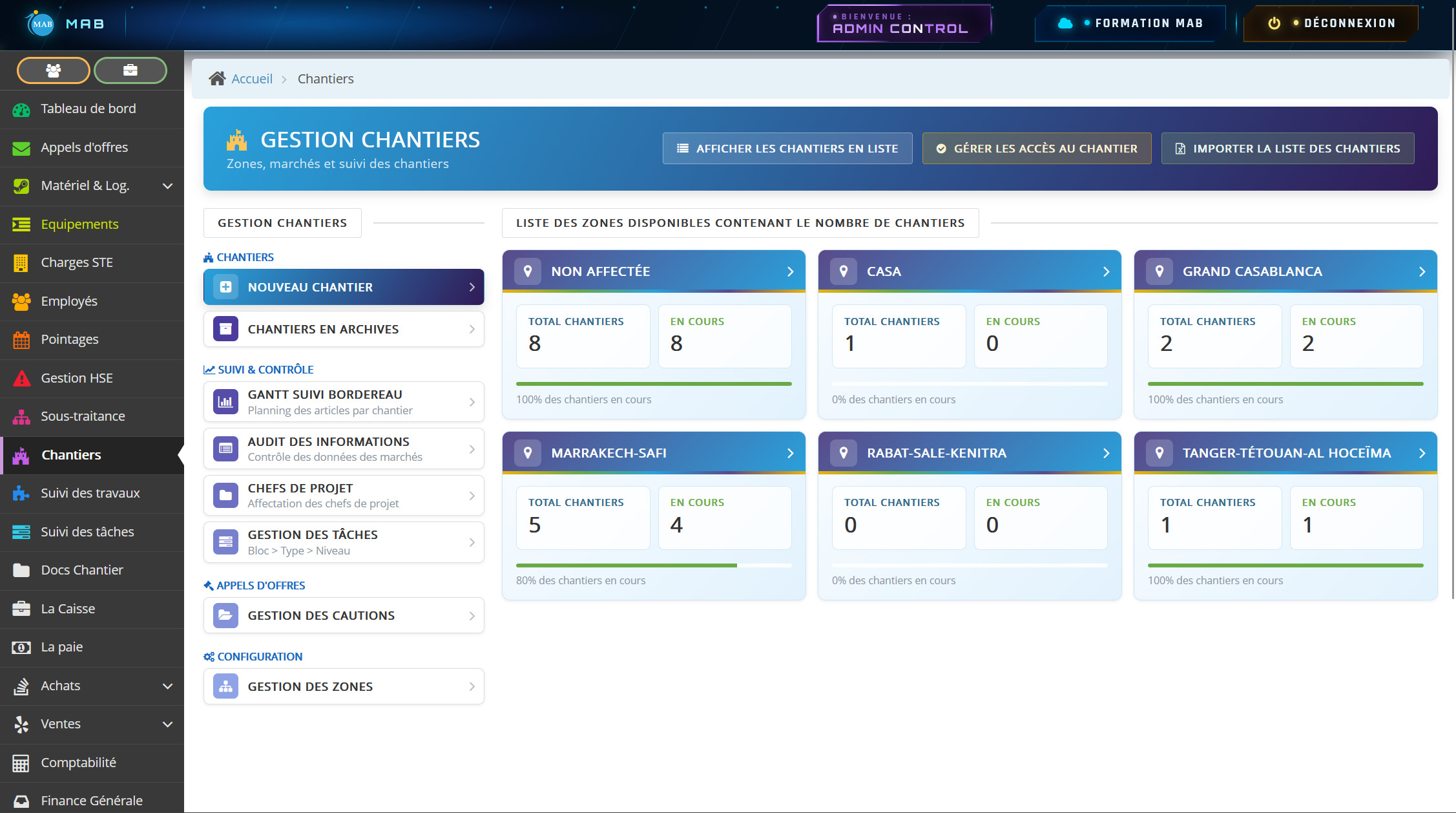1456x813 pixels.
Task: Open Equipements in the sidebar
Action: coord(92,224)
